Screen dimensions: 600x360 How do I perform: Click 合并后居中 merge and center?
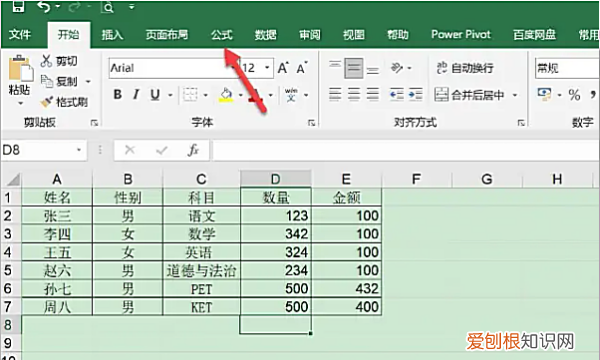(470, 94)
